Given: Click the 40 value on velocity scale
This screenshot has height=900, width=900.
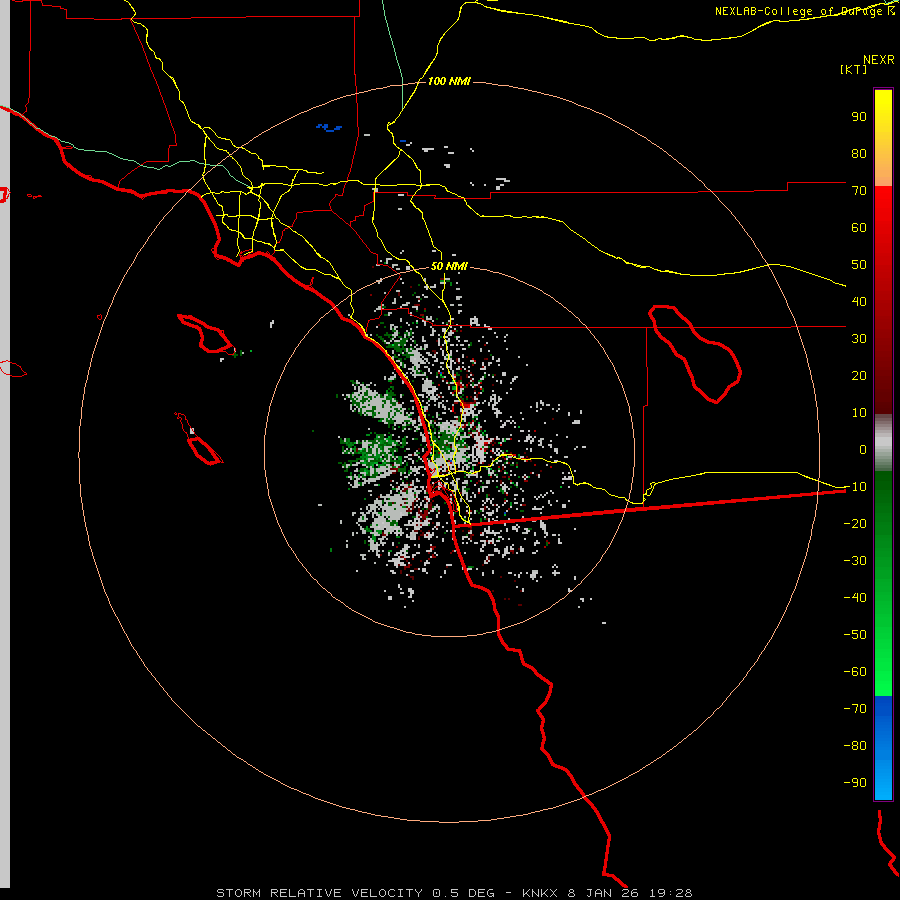Looking at the screenshot, I should (859, 301).
